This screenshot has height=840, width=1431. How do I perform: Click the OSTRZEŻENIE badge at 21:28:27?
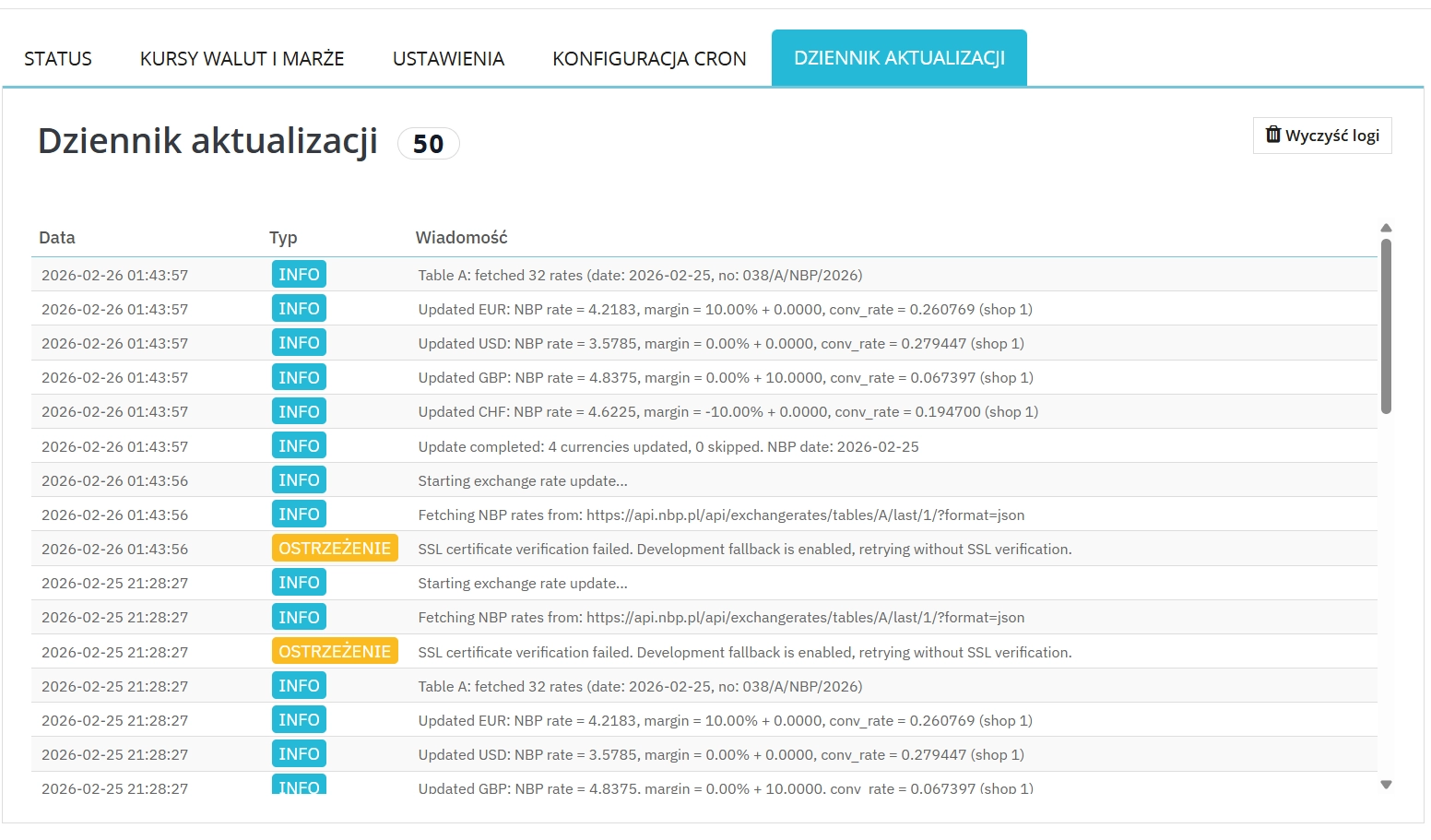coord(335,652)
